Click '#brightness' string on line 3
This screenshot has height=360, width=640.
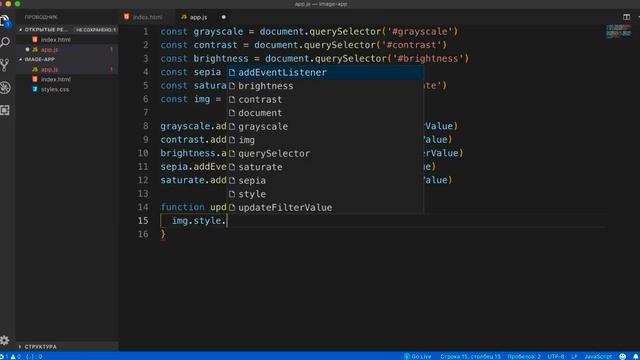428,59
